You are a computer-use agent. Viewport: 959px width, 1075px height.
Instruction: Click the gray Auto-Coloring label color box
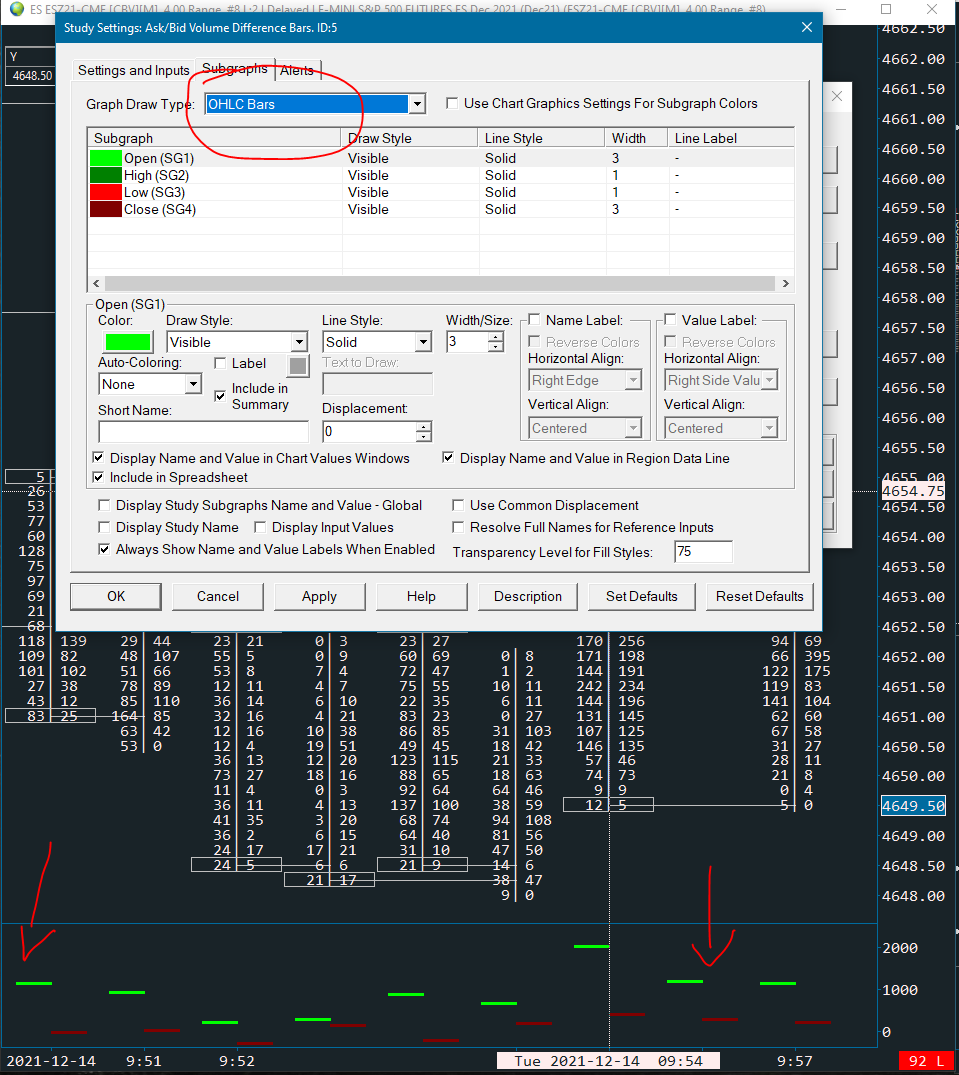(298, 366)
